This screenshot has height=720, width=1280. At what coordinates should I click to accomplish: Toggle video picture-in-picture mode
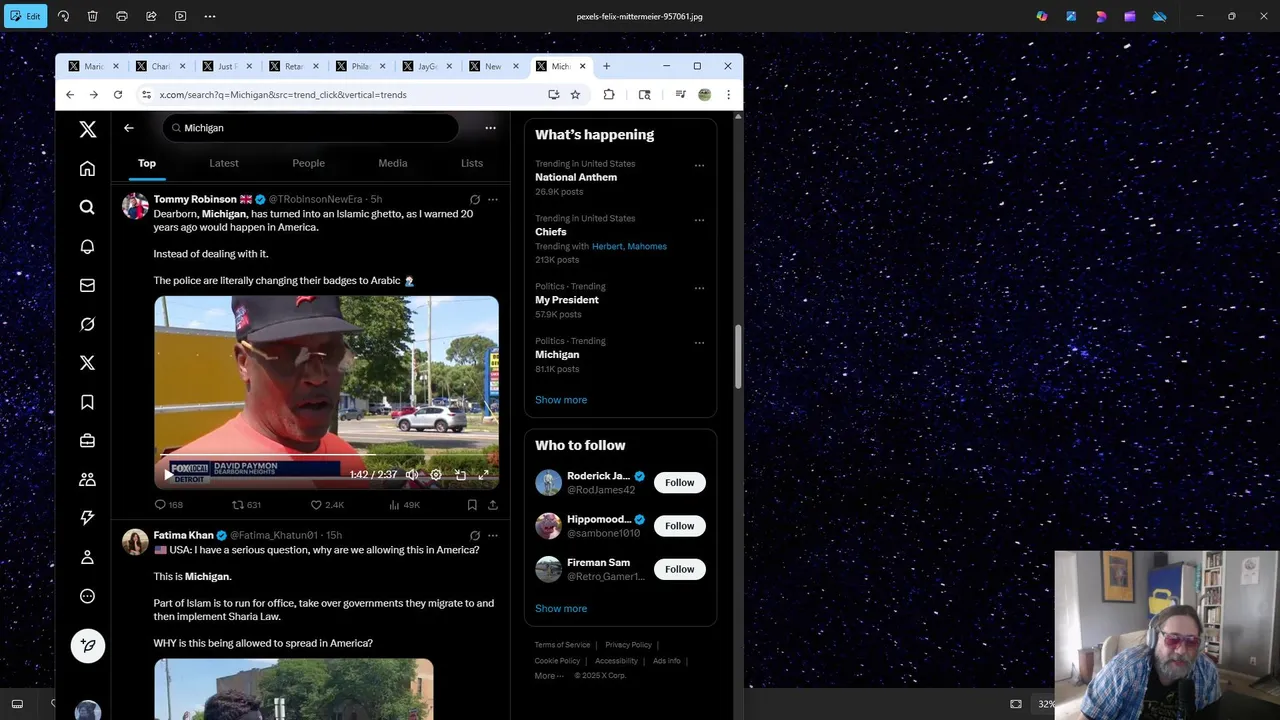coord(460,475)
